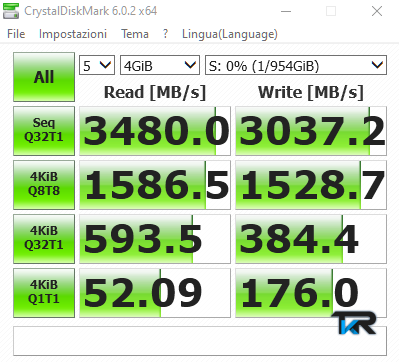Open the Lingua(Language) menu
The width and height of the screenshot is (399, 362).
pyautogui.click(x=230, y=34)
